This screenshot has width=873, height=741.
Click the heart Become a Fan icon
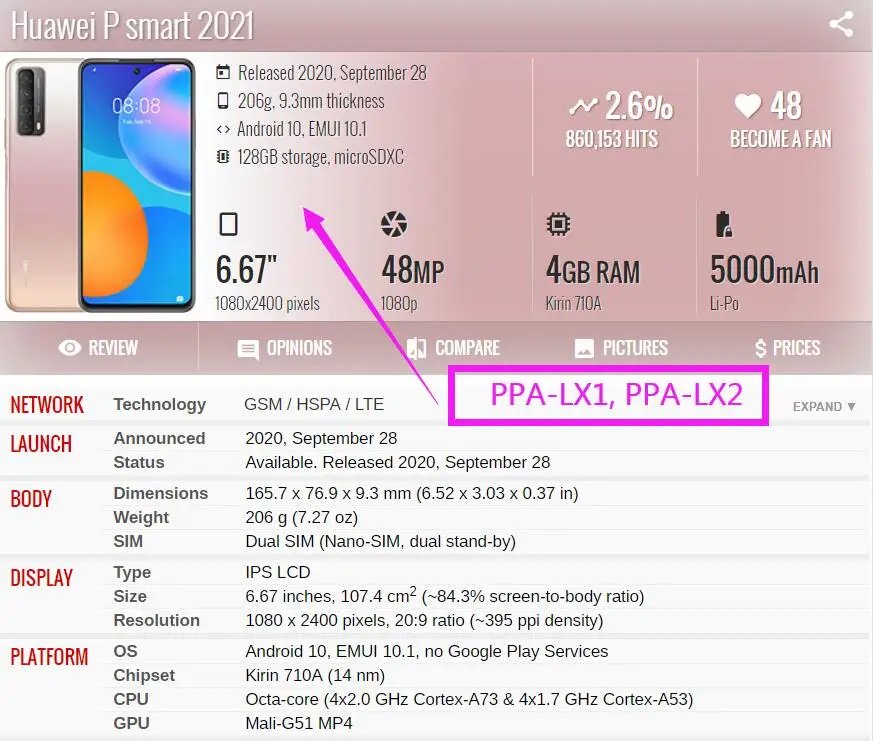pyautogui.click(x=747, y=105)
